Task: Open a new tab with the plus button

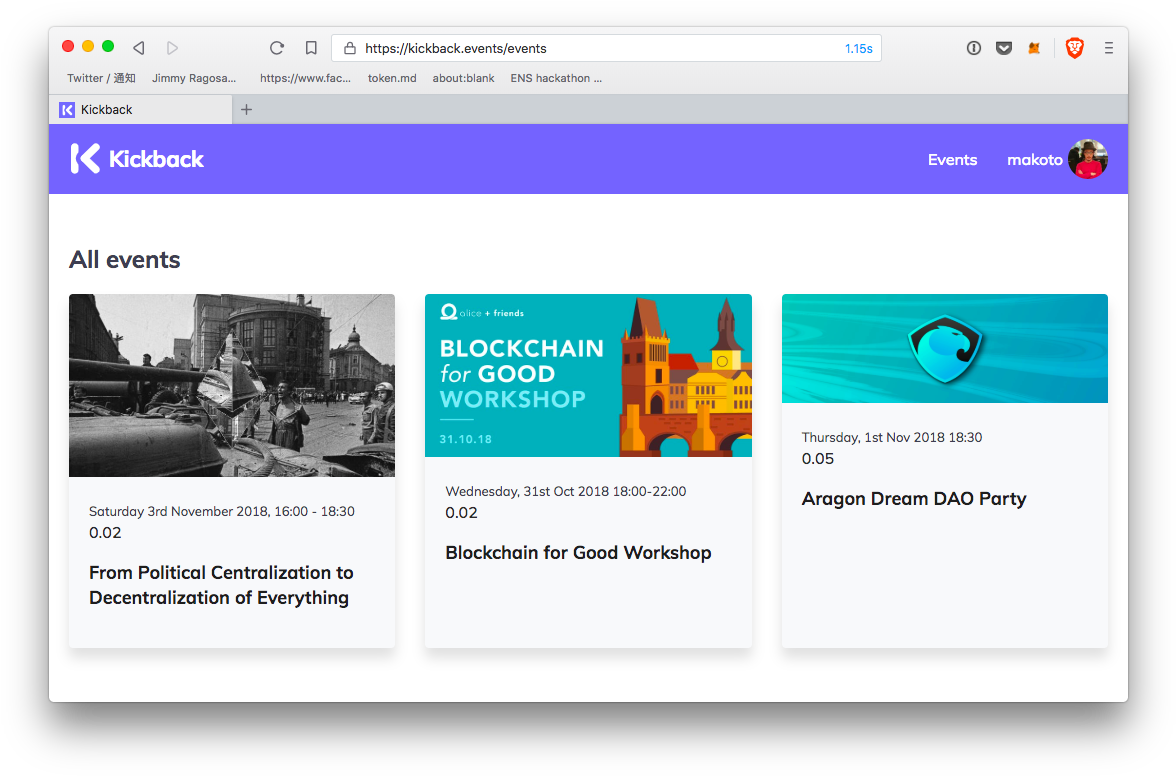Action: (x=246, y=110)
